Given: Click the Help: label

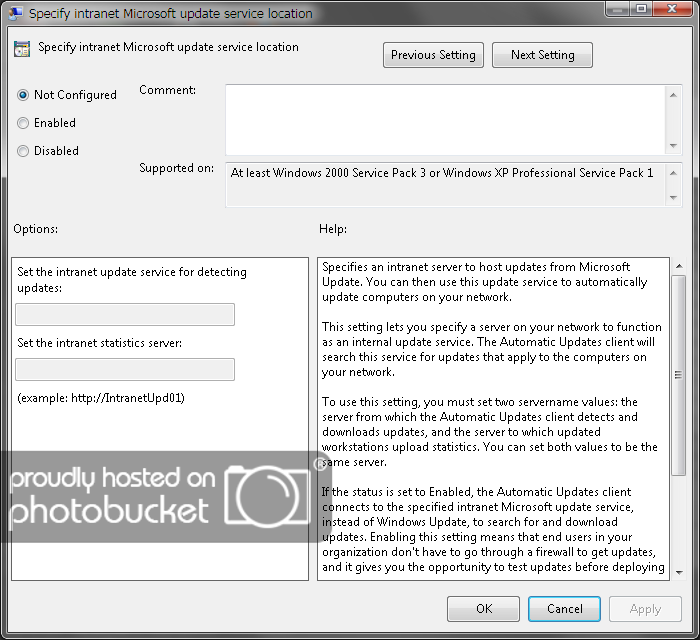Looking at the screenshot, I should (333, 229).
